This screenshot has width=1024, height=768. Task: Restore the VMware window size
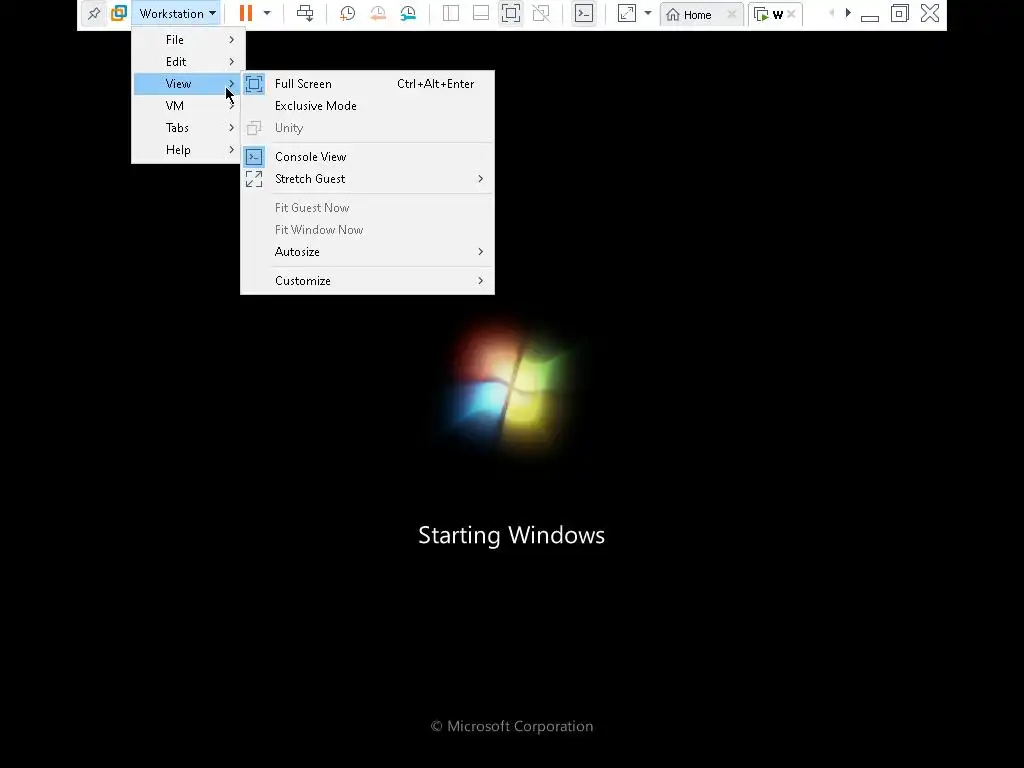[x=900, y=13]
